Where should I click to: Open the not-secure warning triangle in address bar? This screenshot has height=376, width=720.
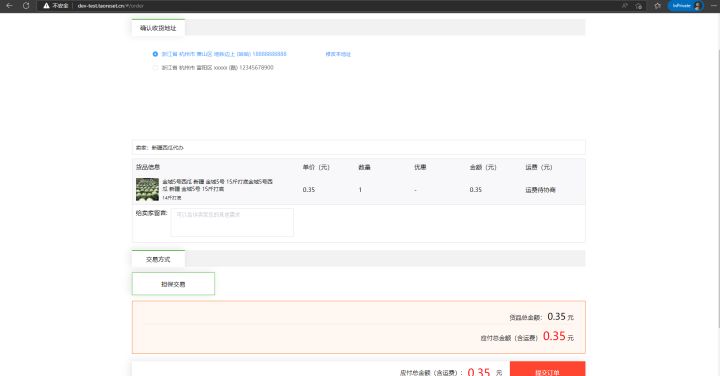(x=46, y=6)
